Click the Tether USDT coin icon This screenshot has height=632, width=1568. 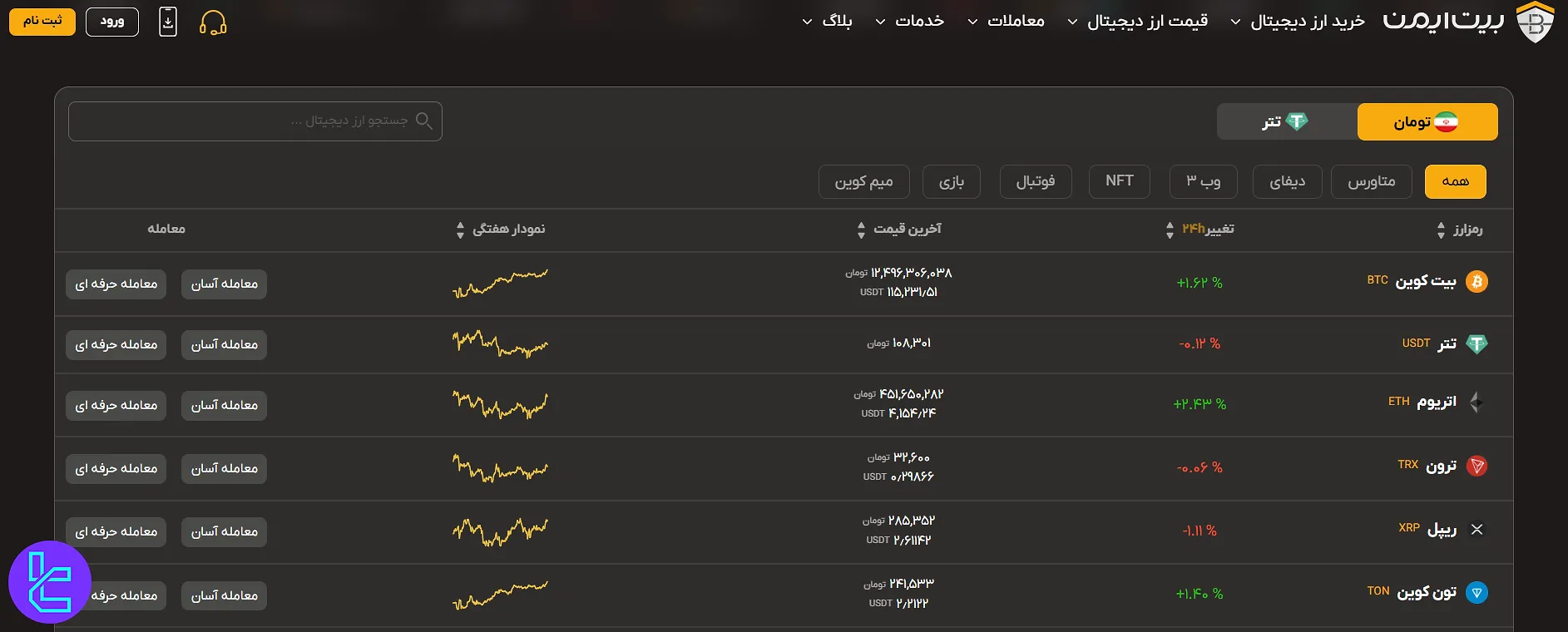pyautogui.click(x=1476, y=343)
